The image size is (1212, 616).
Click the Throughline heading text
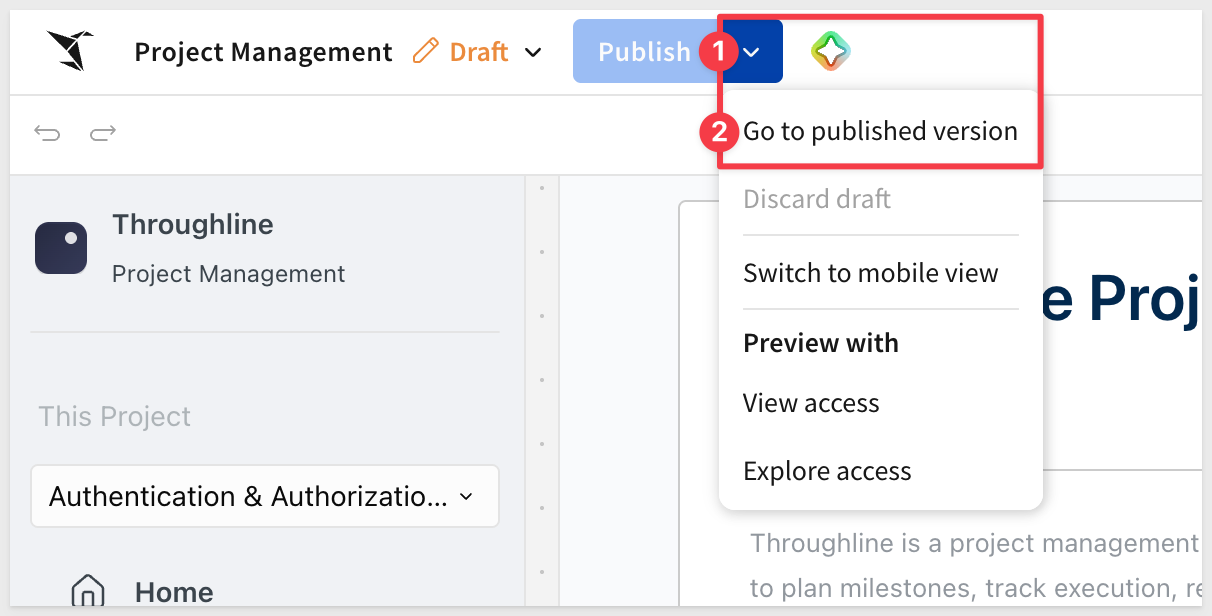click(193, 225)
